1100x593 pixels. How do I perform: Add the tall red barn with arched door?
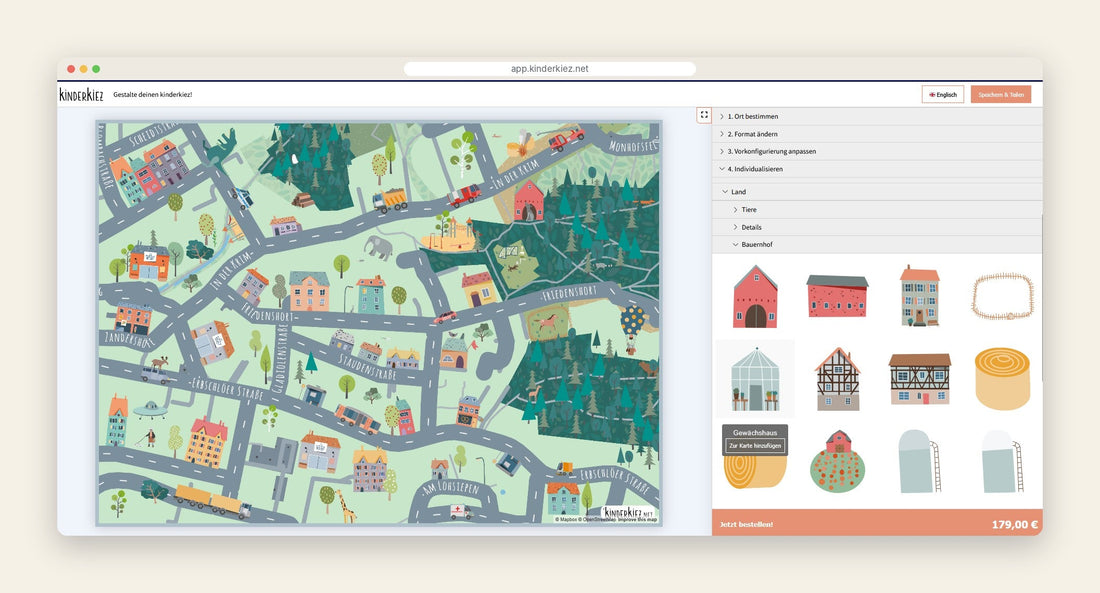pyautogui.click(x=756, y=297)
